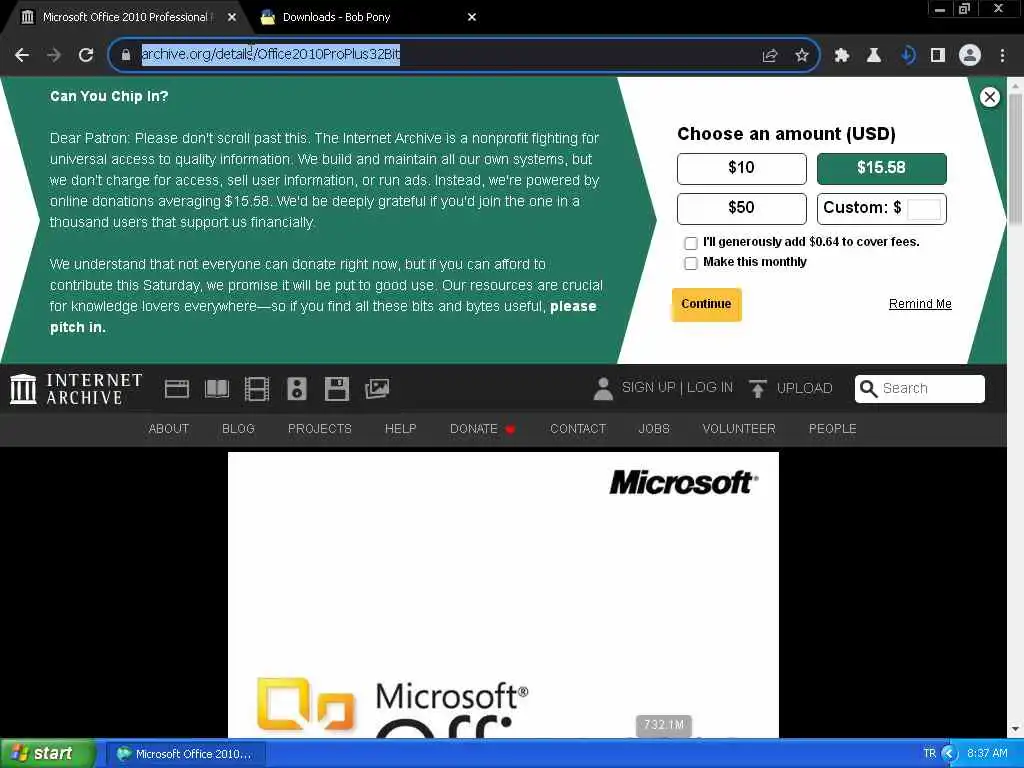This screenshot has height=768, width=1024.
Task: Open the DONATE menu item
Action: click(482, 428)
